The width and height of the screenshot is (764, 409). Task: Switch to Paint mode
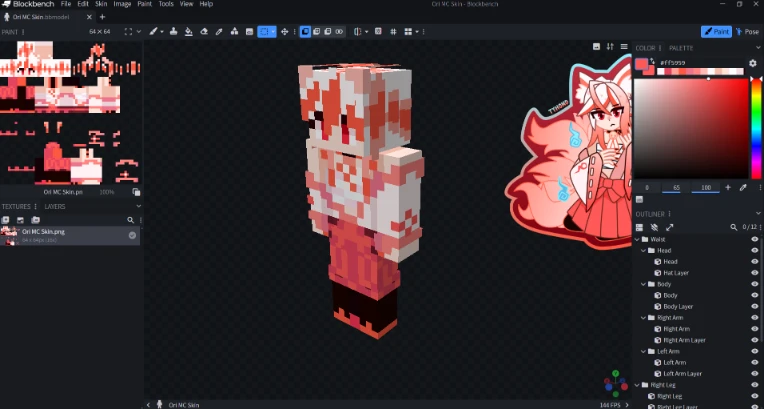tap(716, 32)
